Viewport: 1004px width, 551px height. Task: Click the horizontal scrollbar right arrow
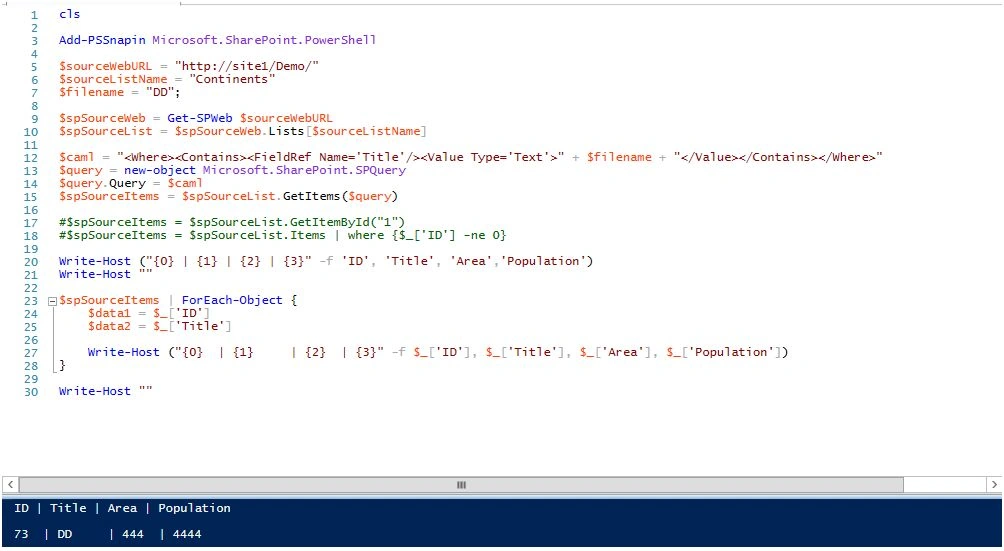(994, 484)
